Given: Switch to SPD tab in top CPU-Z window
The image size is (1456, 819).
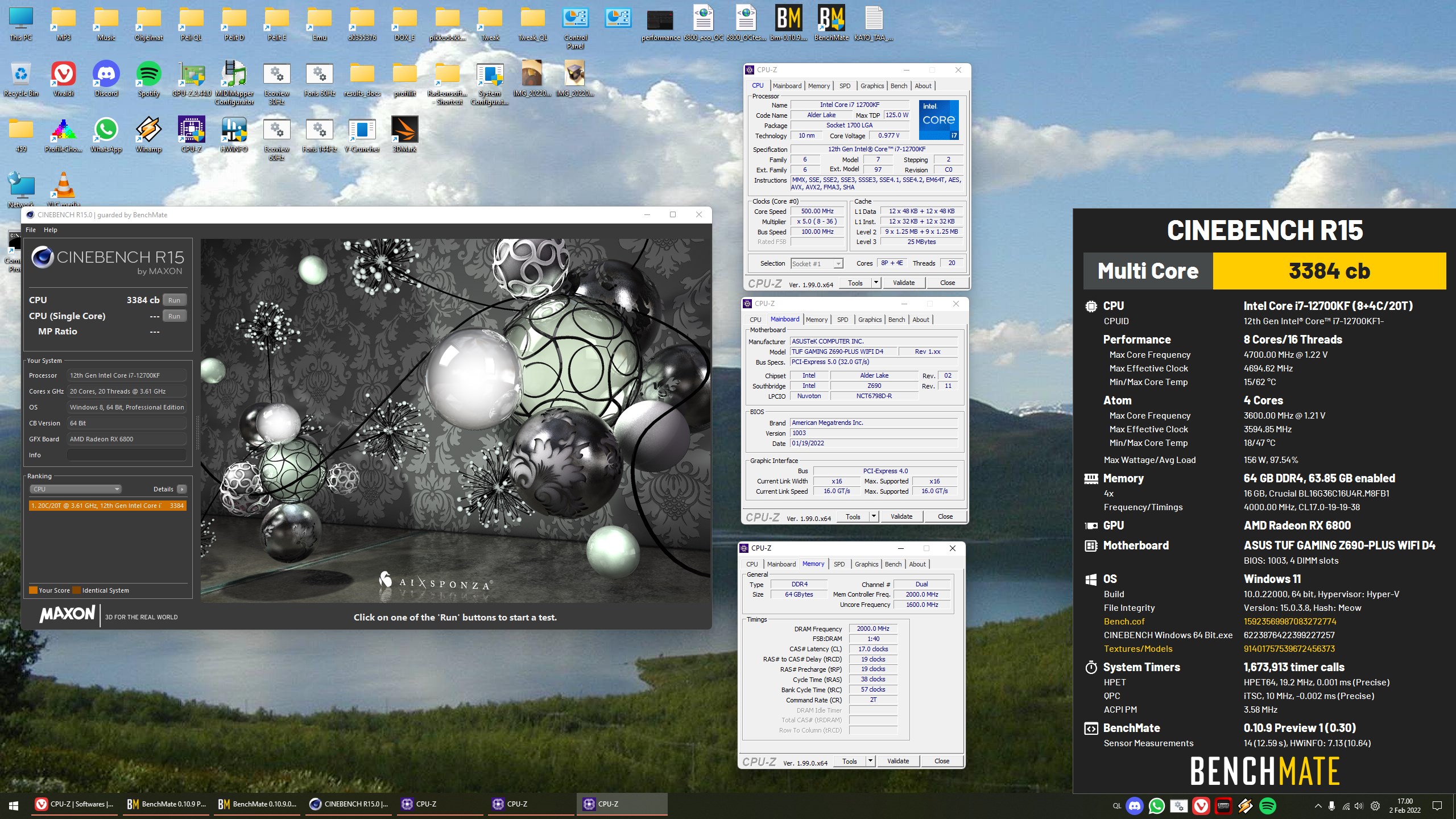Looking at the screenshot, I should tap(845, 86).
